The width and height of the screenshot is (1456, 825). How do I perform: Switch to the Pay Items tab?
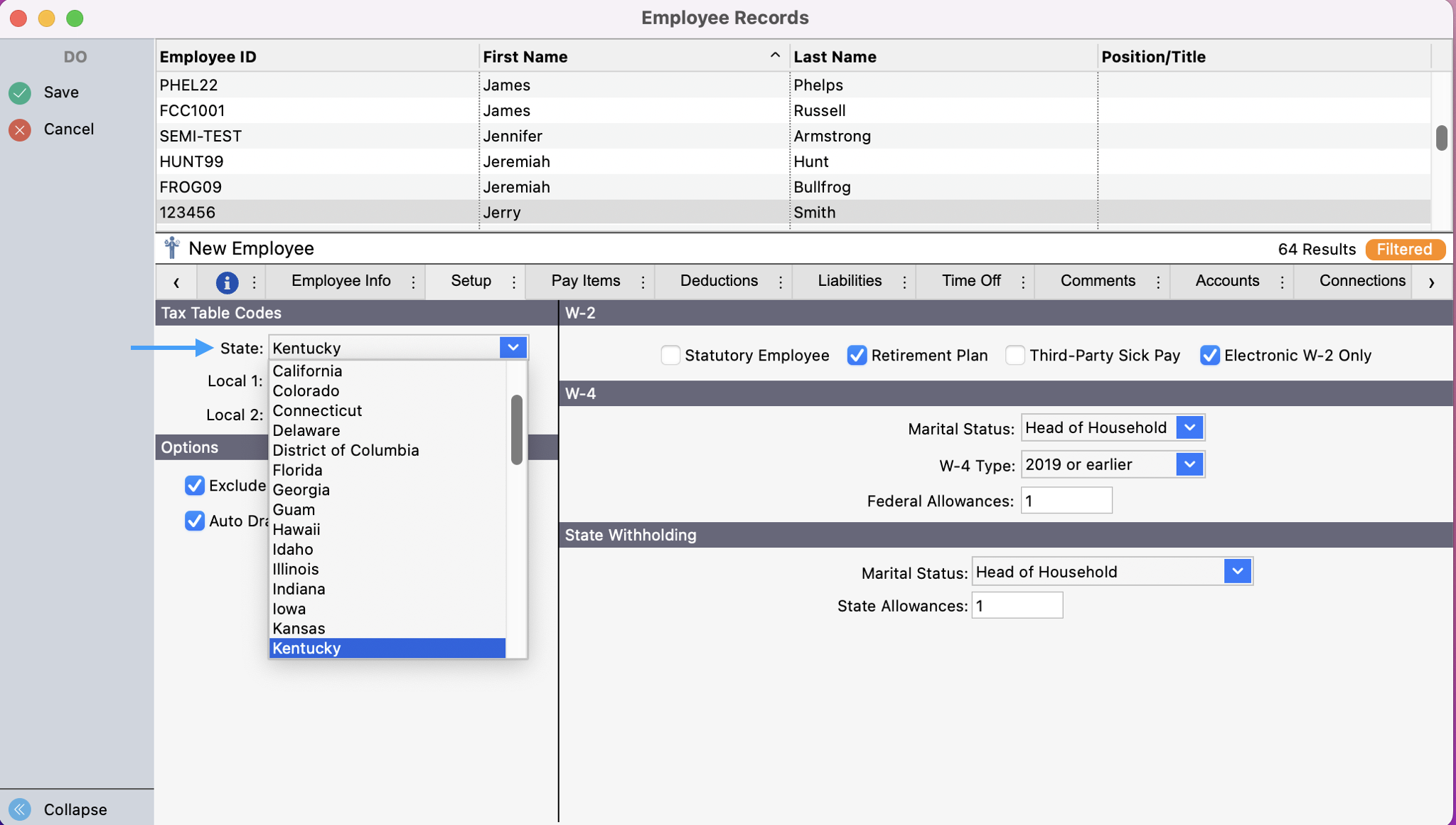coord(585,281)
